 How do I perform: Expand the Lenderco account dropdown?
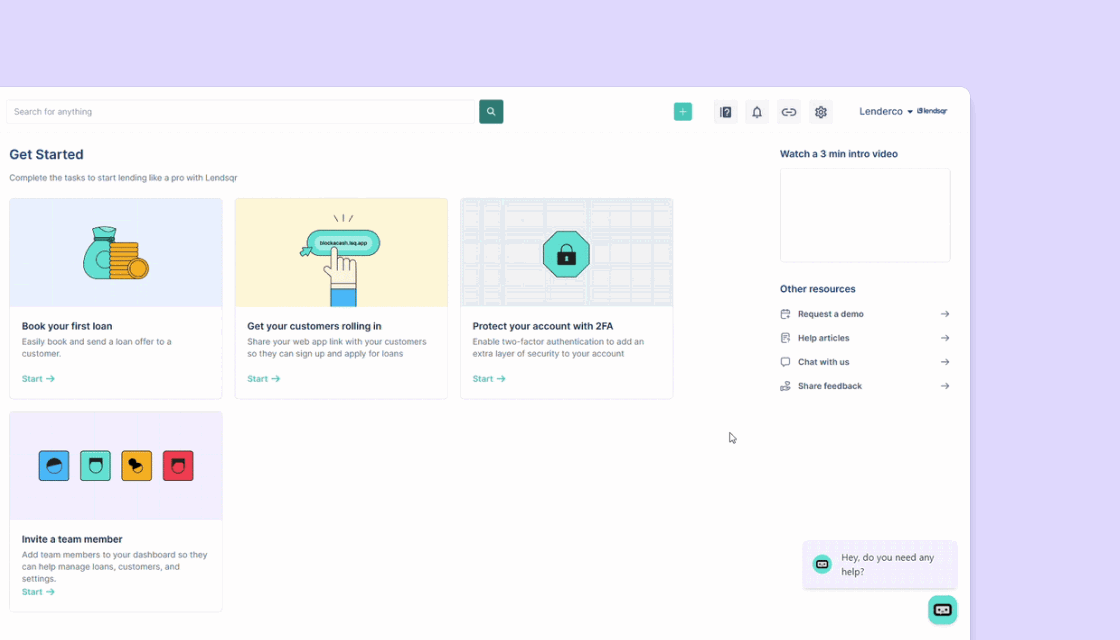(885, 112)
